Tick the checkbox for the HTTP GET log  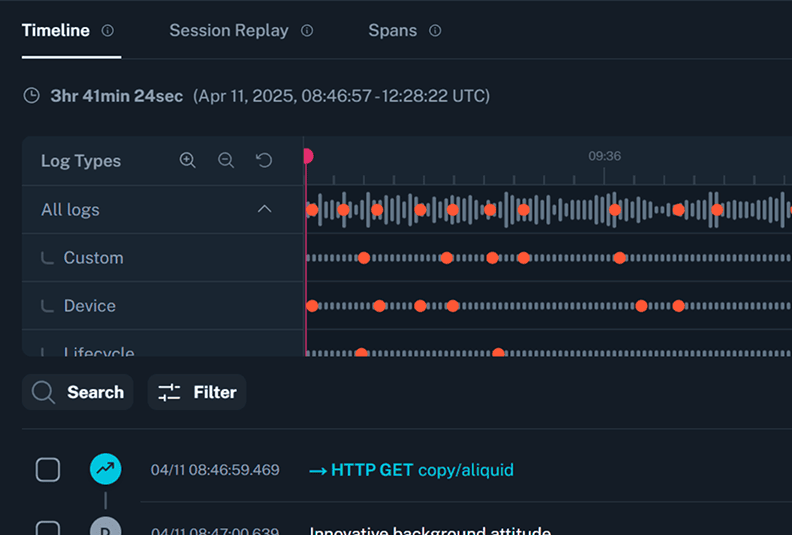[x=48, y=470]
